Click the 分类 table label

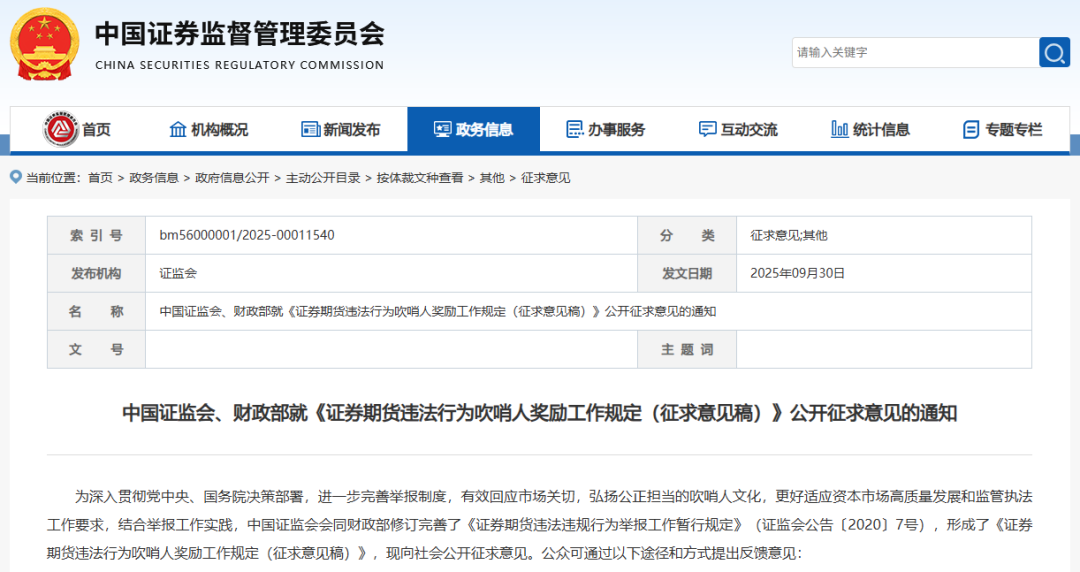tap(687, 236)
